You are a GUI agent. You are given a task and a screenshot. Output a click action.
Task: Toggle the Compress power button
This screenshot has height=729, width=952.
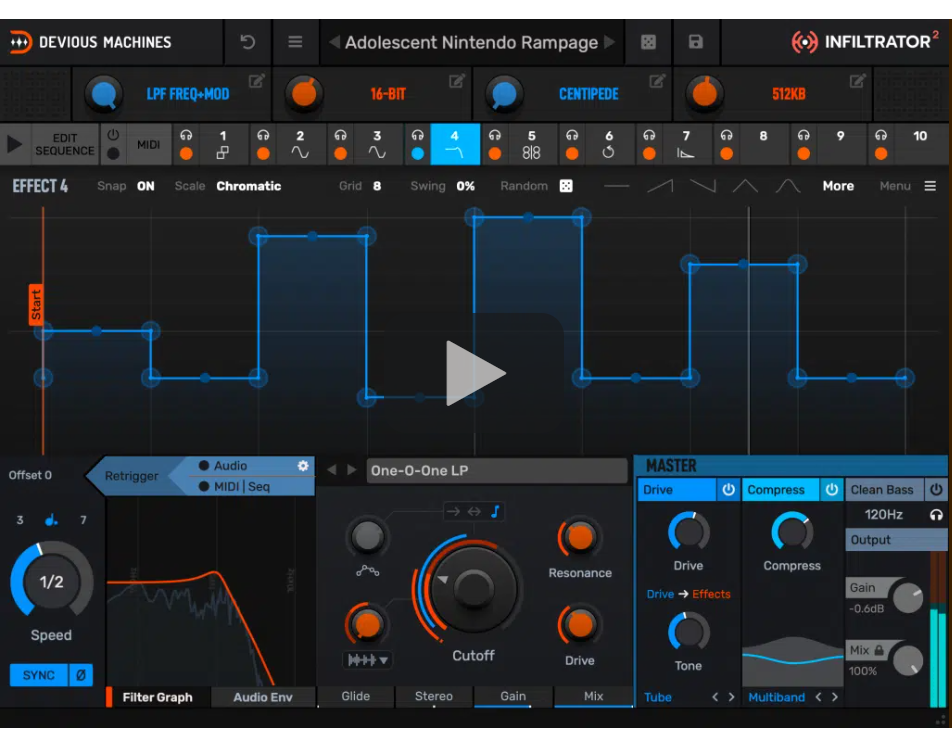[831, 490]
